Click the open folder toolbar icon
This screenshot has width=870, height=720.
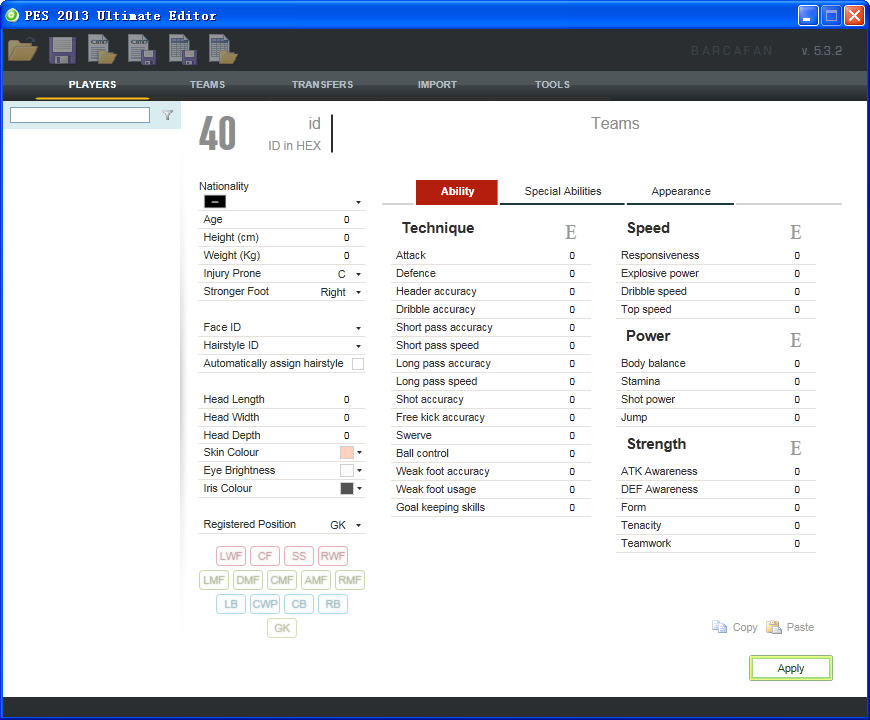[x=23, y=50]
